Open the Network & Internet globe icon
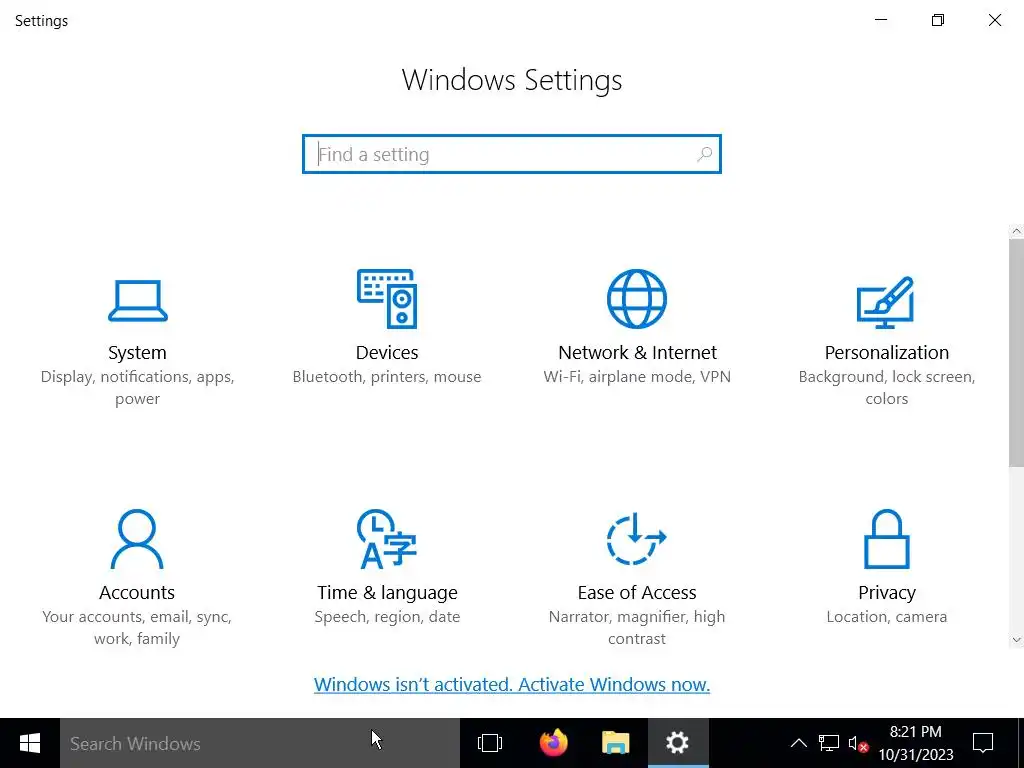1024x768 pixels. click(637, 298)
